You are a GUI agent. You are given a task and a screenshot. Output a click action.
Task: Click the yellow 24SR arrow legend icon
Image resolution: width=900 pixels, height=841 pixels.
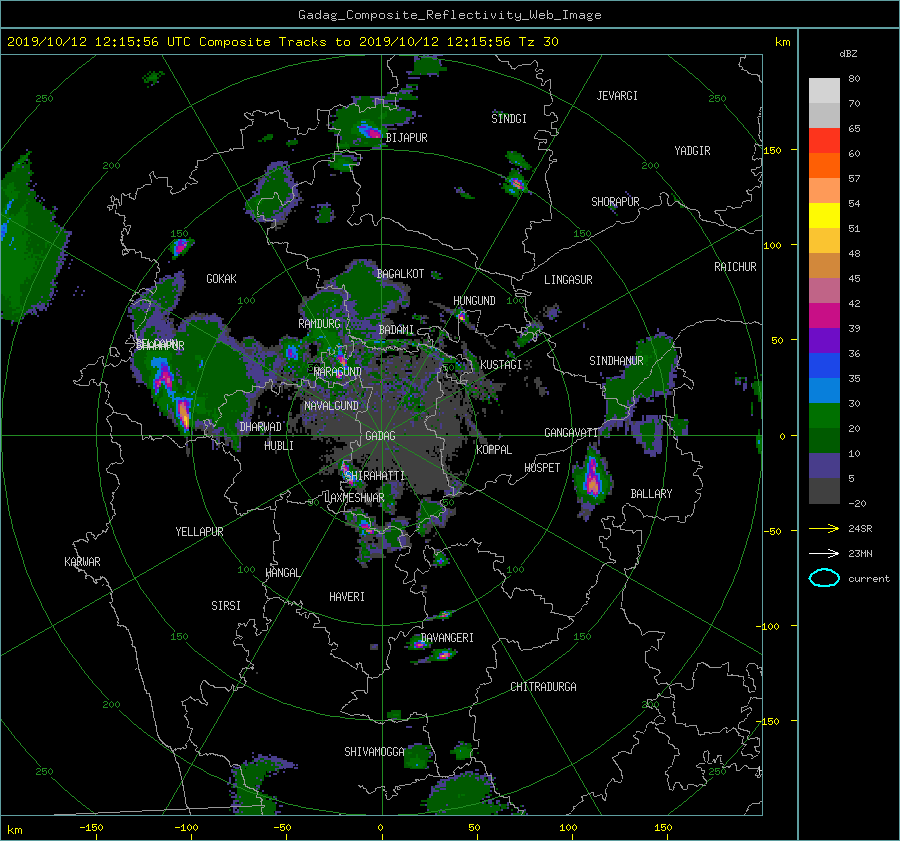pyautogui.click(x=824, y=528)
